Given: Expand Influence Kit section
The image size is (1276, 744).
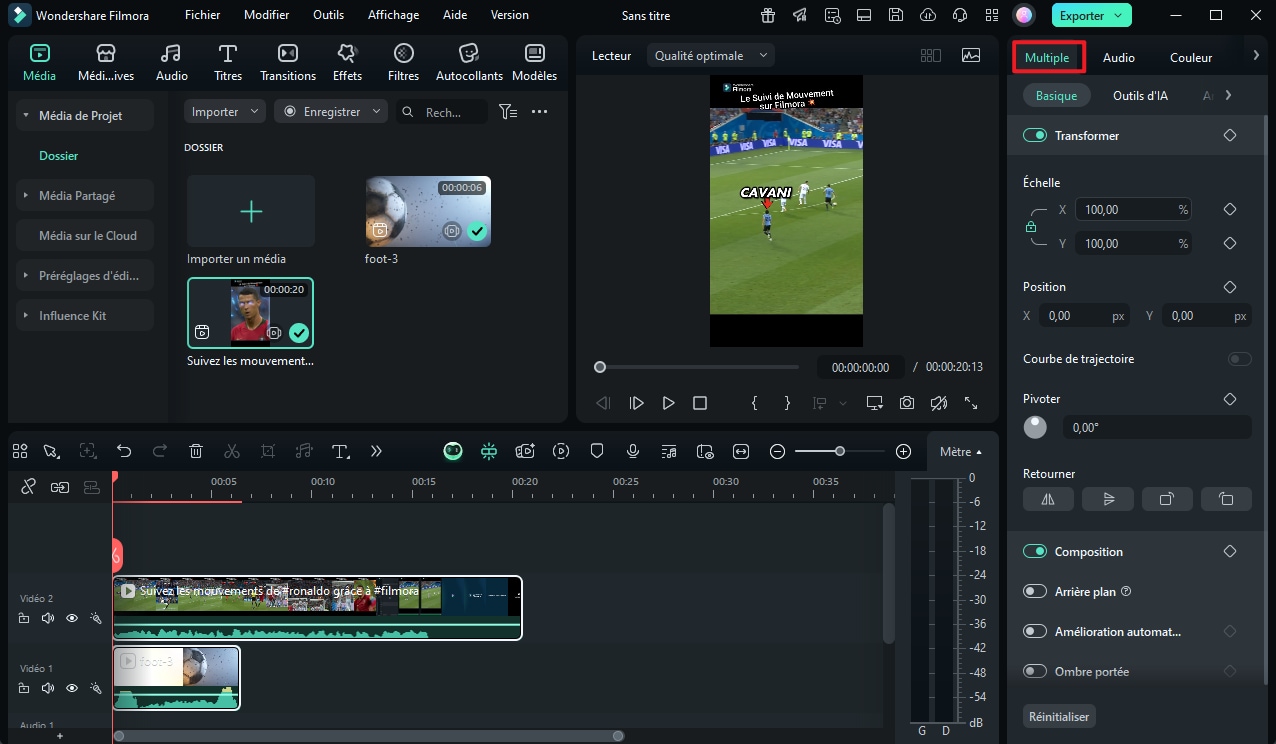Looking at the screenshot, I should [26, 316].
